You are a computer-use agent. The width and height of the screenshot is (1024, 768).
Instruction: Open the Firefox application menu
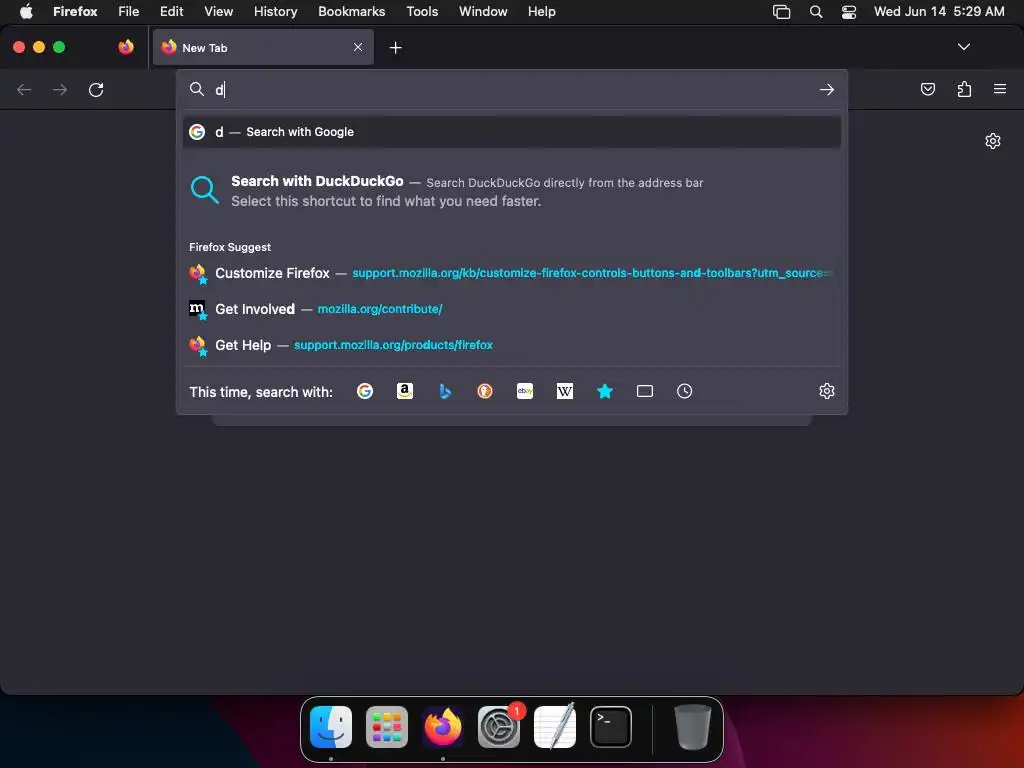(x=1000, y=89)
